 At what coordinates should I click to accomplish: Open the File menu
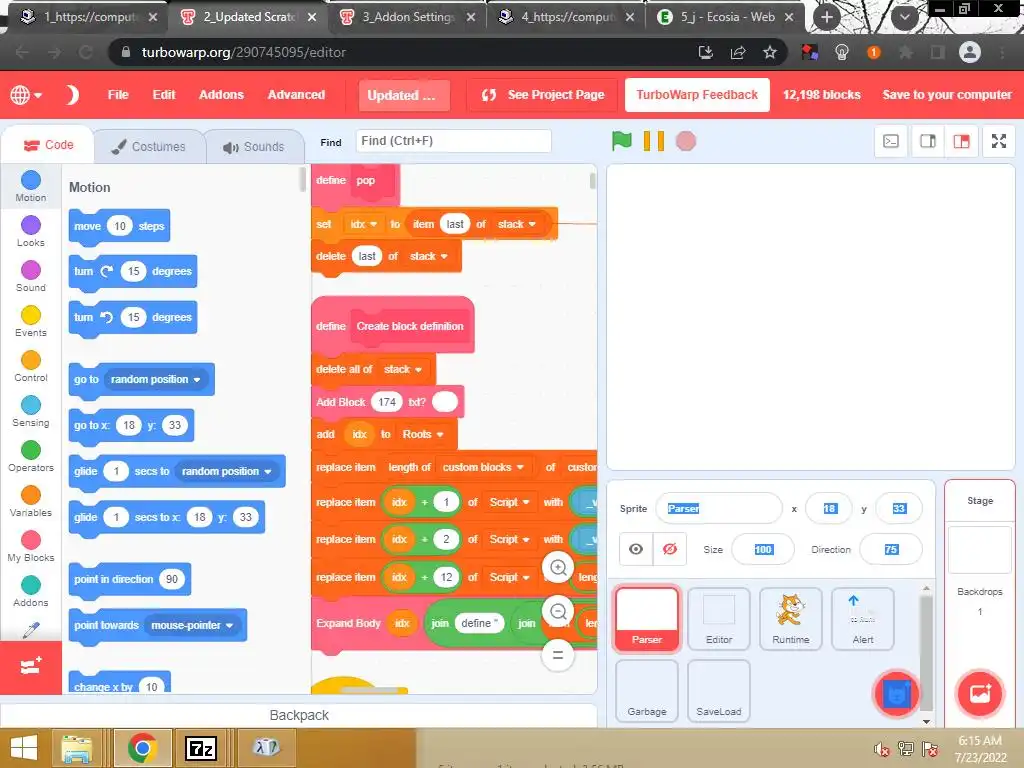[x=118, y=95]
